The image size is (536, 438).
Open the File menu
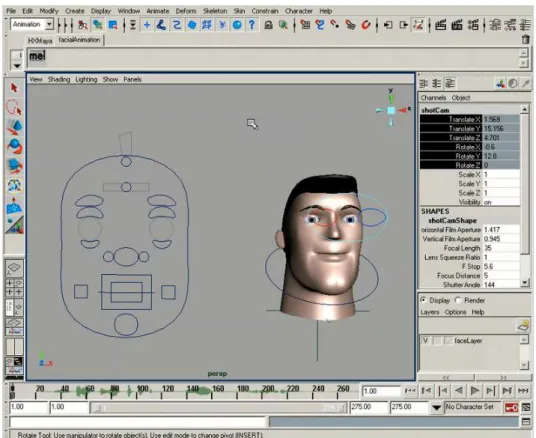point(11,11)
